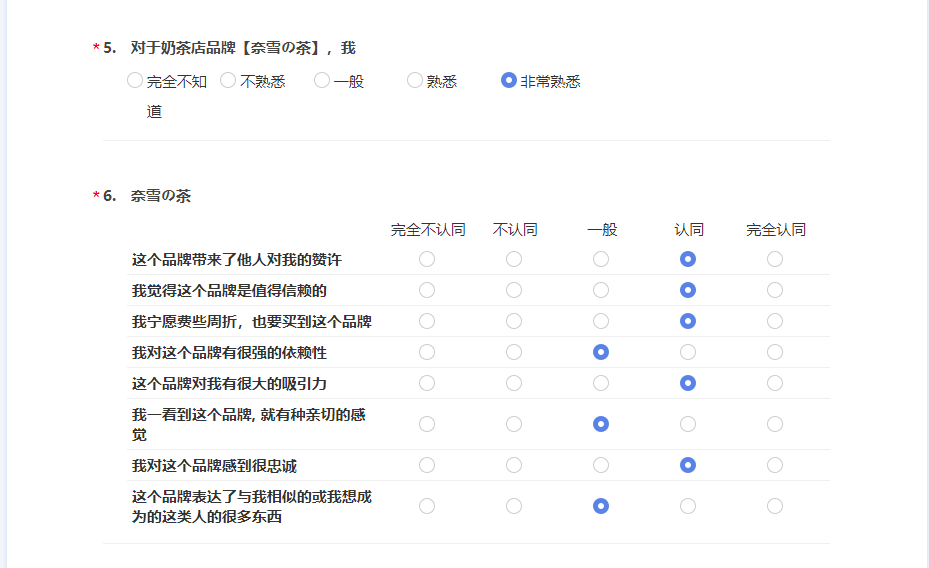929x568 pixels.
Task: Tick 不认同 for 这个品牌对我有很大的吸引力
Action: [x=514, y=383]
